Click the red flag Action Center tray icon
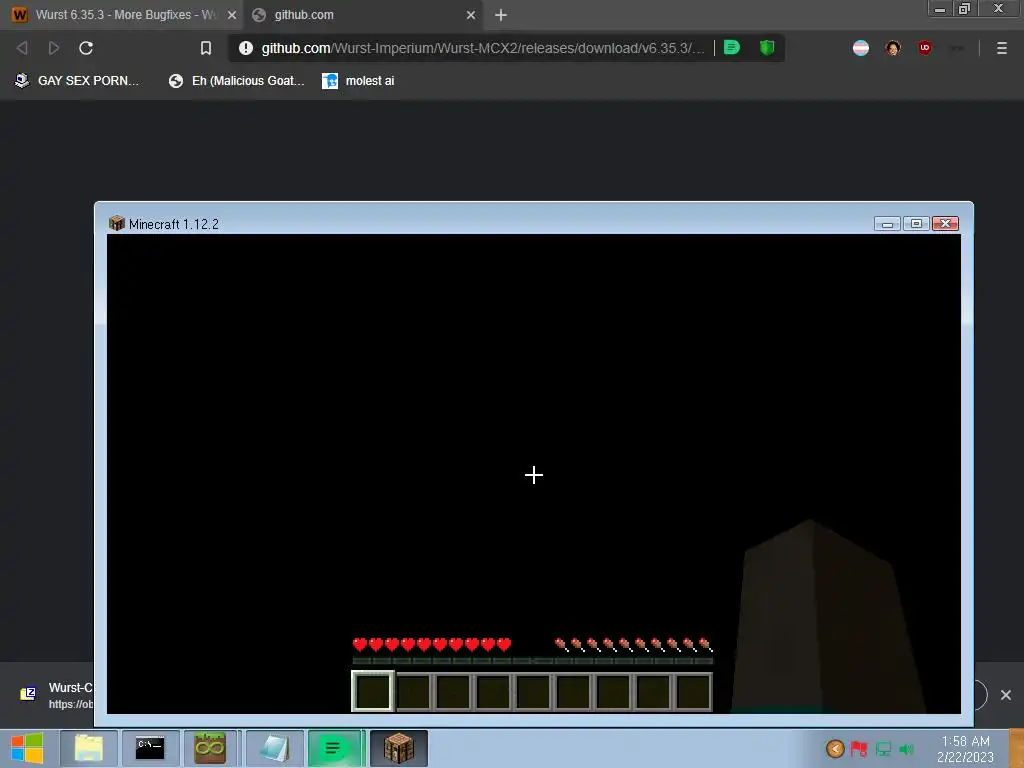This screenshot has height=768, width=1024. [859, 748]
